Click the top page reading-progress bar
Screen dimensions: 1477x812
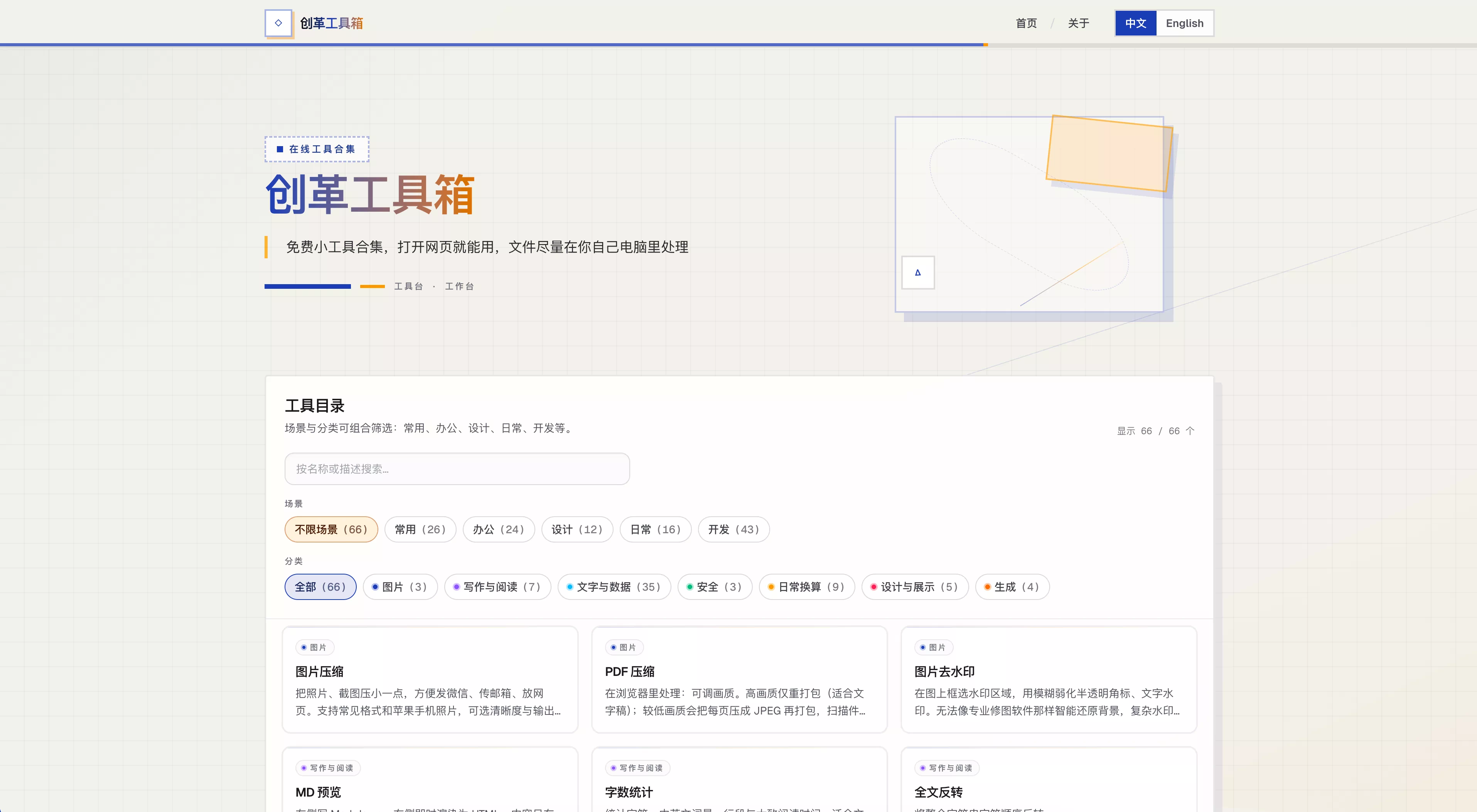coord(738,45)
